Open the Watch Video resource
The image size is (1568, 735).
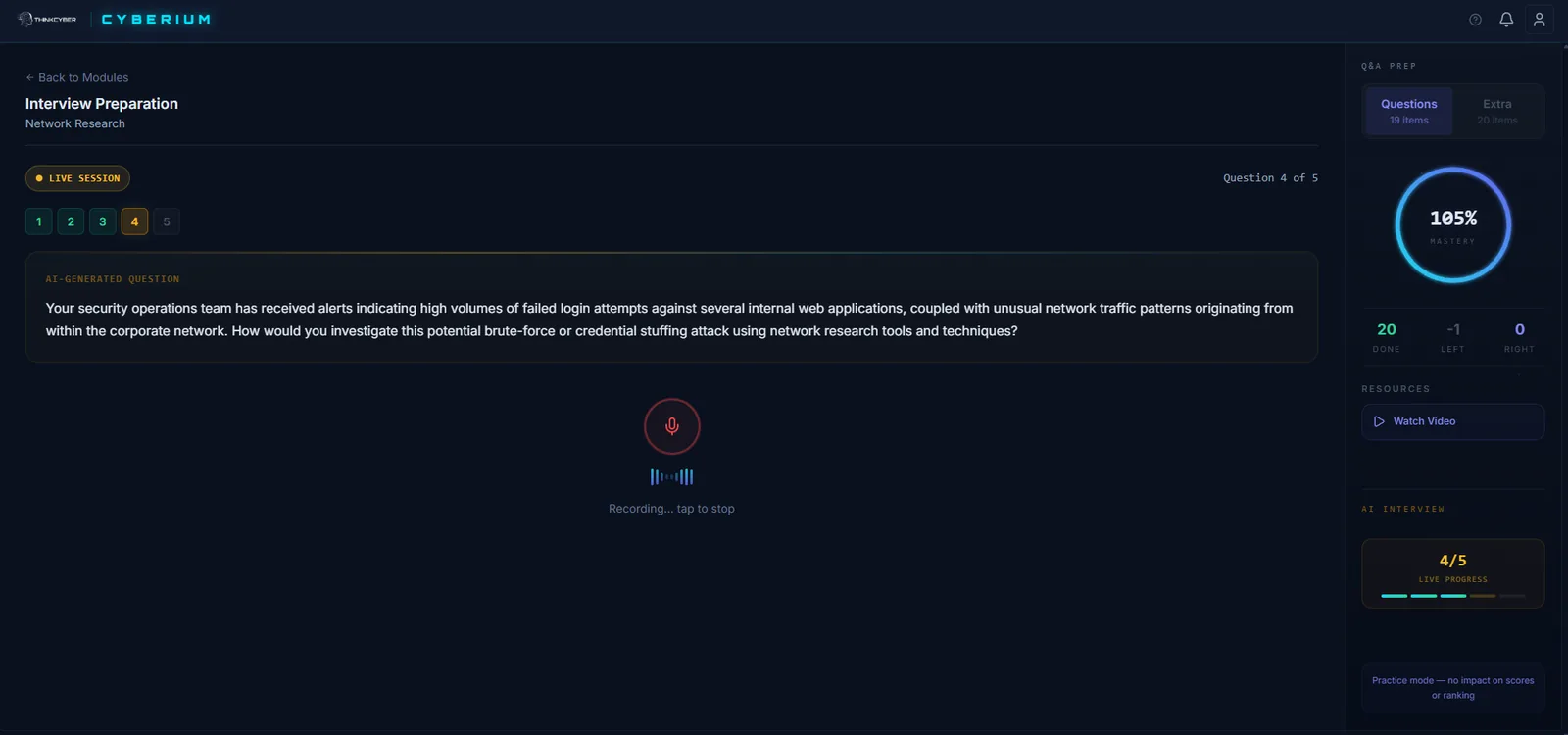1453,421
